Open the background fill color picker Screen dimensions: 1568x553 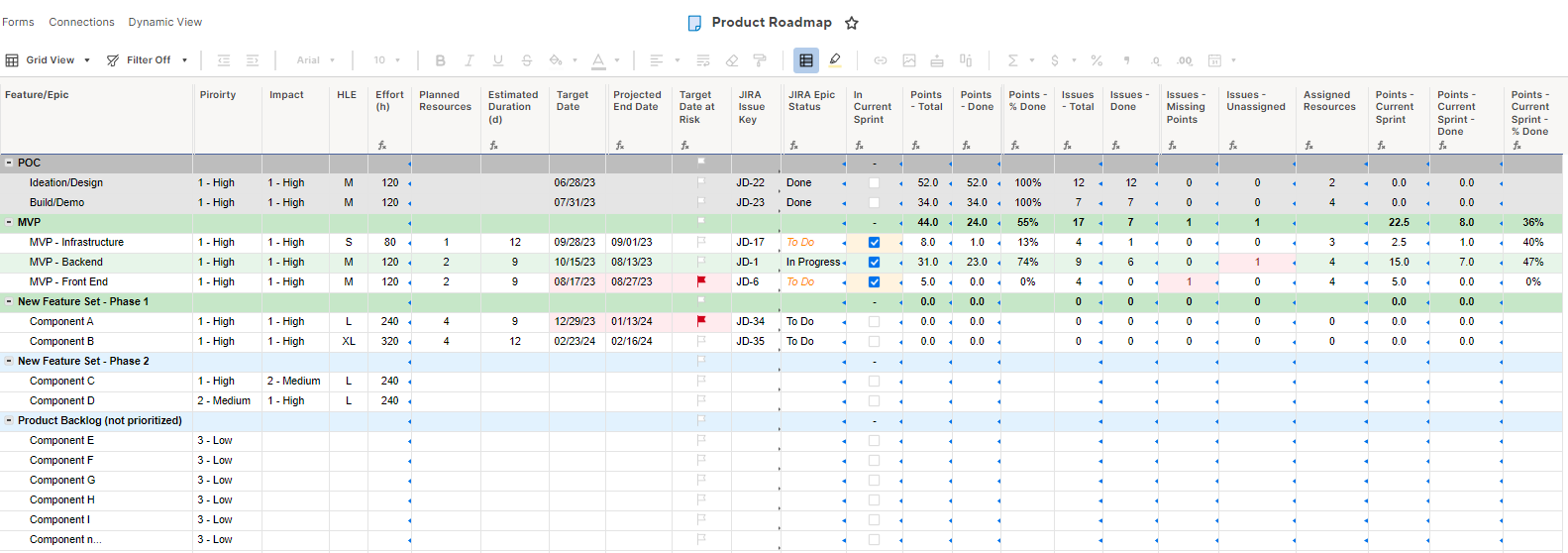click(557, 60)
